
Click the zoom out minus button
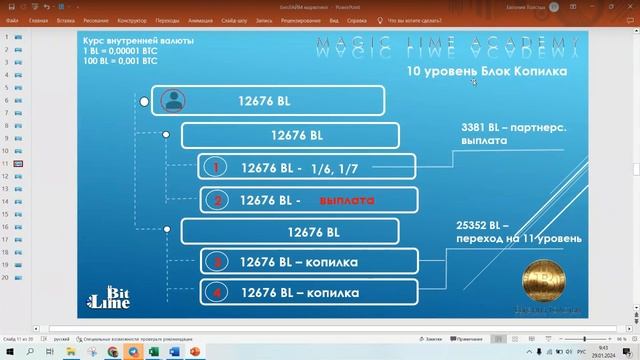tap(561, 339)
